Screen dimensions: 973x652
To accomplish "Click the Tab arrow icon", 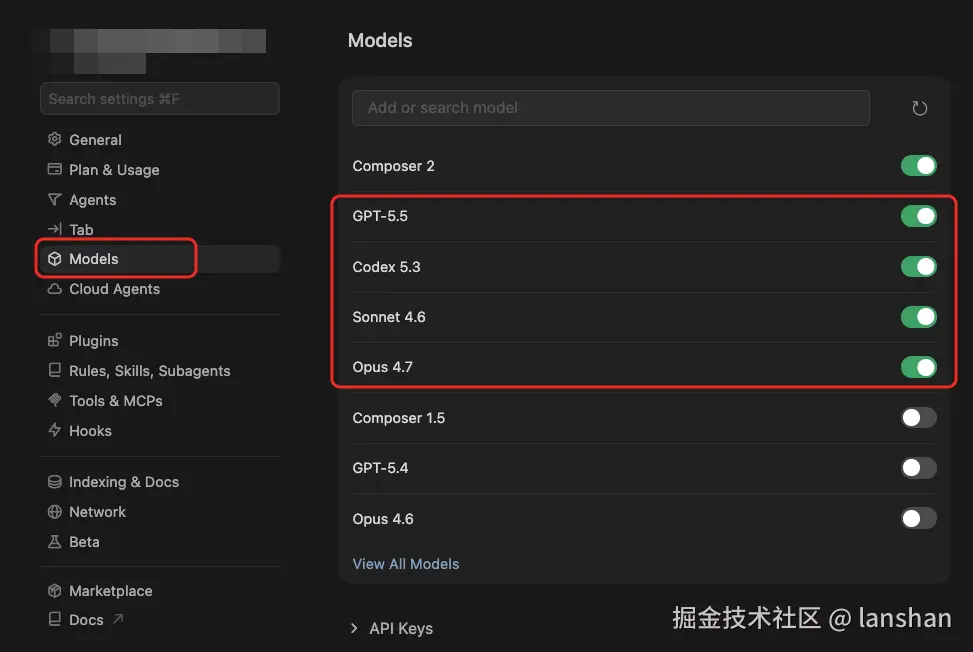I will [x=55, y=229].
